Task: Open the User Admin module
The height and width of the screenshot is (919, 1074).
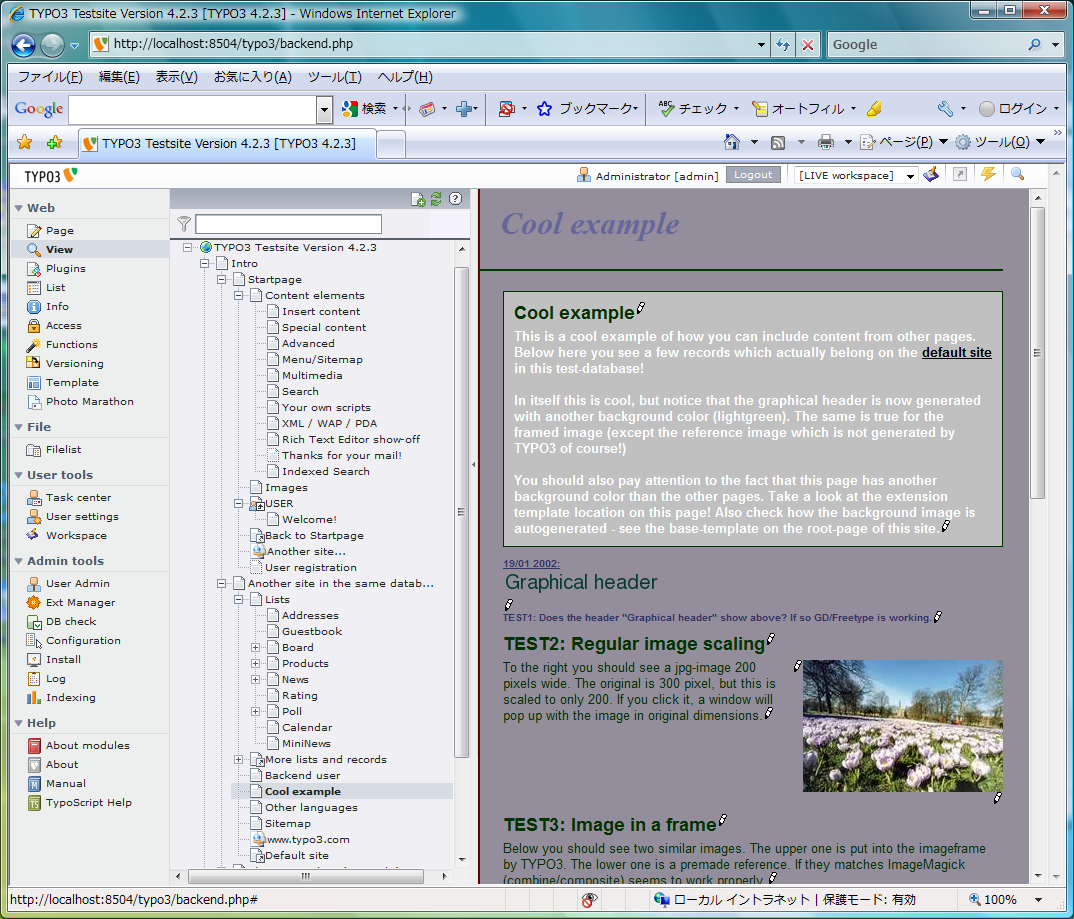Action: (68, 583)
